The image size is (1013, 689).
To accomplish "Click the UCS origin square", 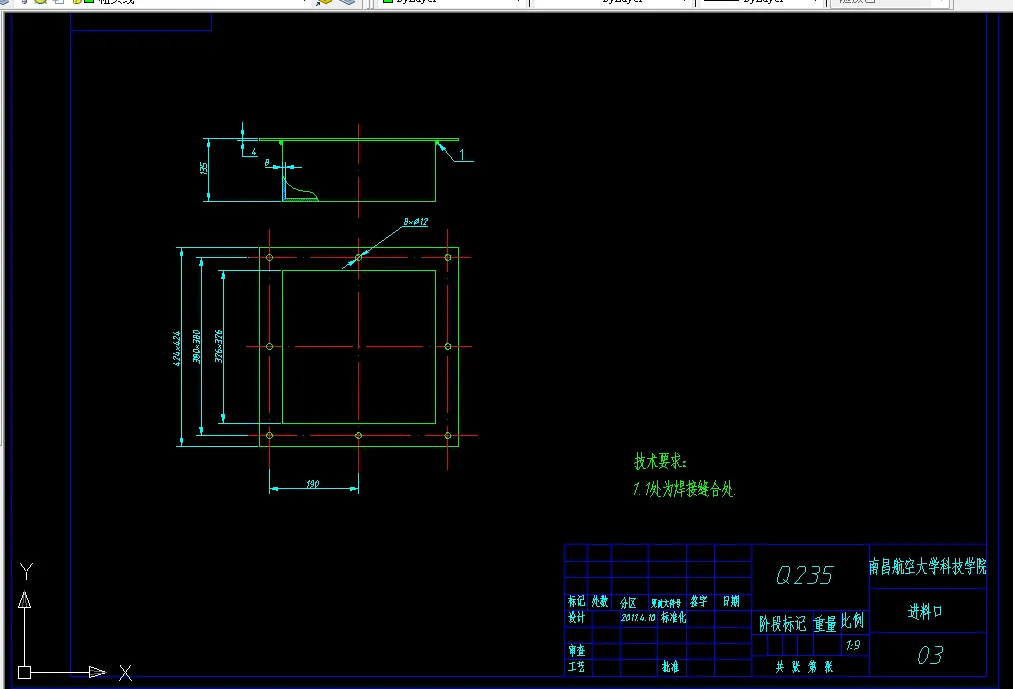I will [x=25, y=672].
